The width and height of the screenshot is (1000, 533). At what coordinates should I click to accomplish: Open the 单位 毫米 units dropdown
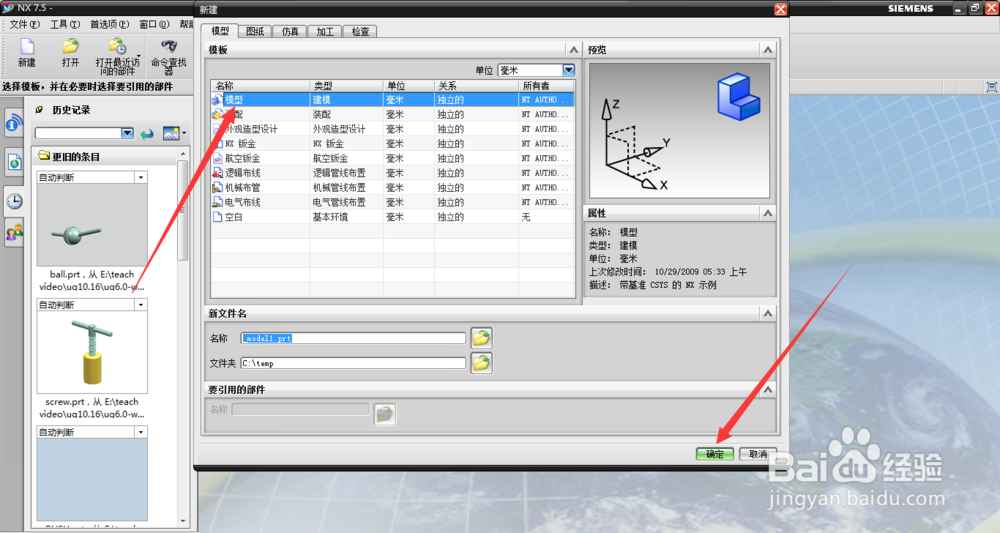(x=569, y=70)
